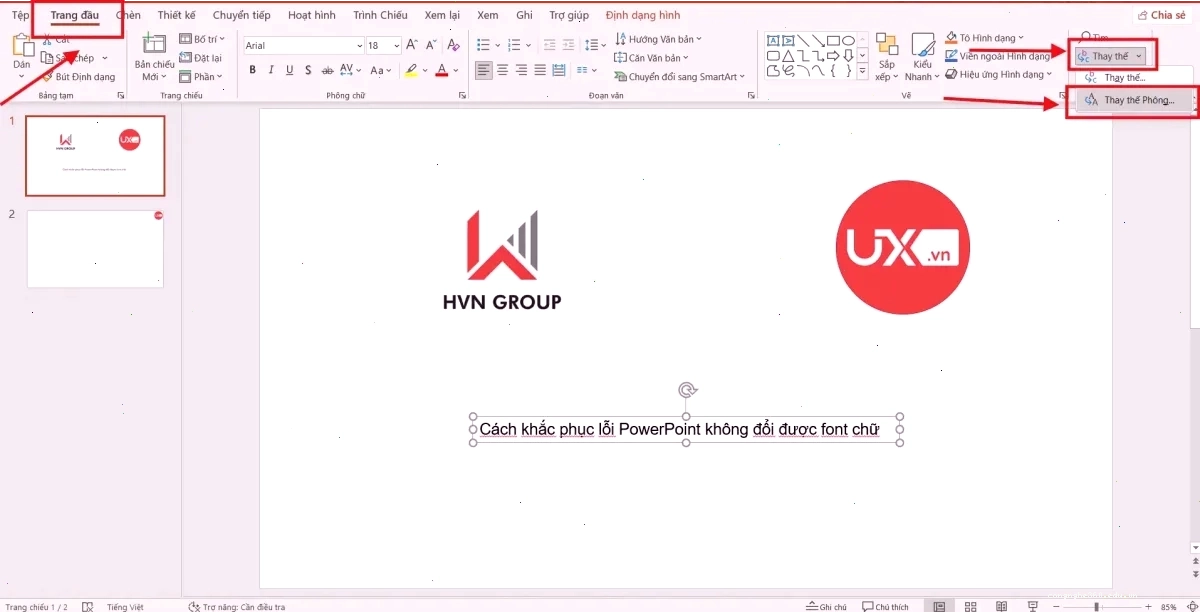The width and height of the screenshot is (1200, 612).
Task: Open the Hướng Văn bản text direction dropdown
Action: click(658, 39)
